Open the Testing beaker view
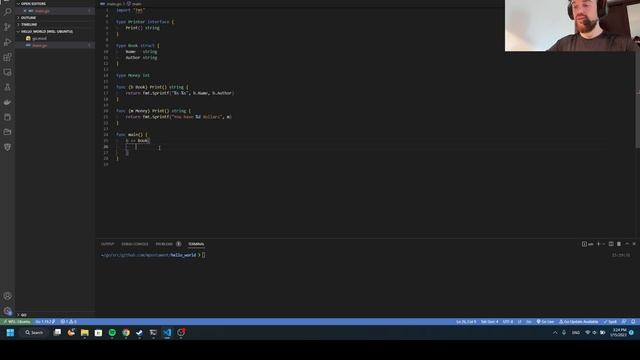This screenshot has height=360, width=640. coord(7,87)
